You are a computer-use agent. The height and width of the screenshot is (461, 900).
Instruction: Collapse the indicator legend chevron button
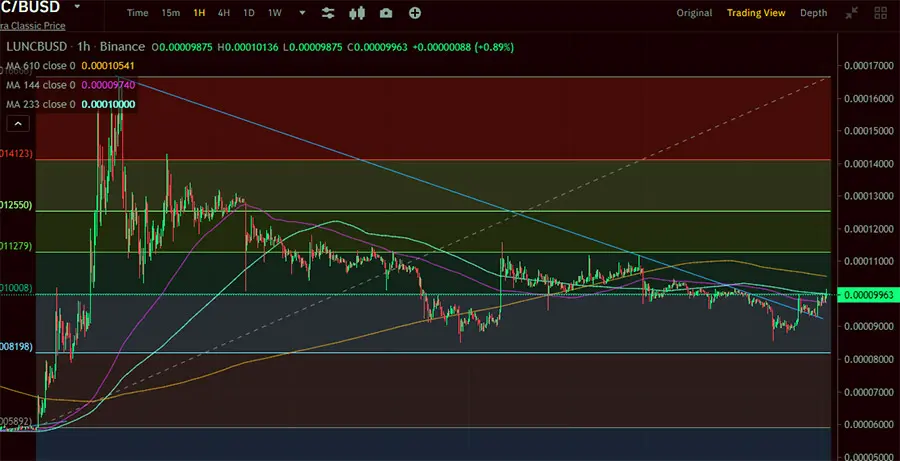click(x=18, y=123)
